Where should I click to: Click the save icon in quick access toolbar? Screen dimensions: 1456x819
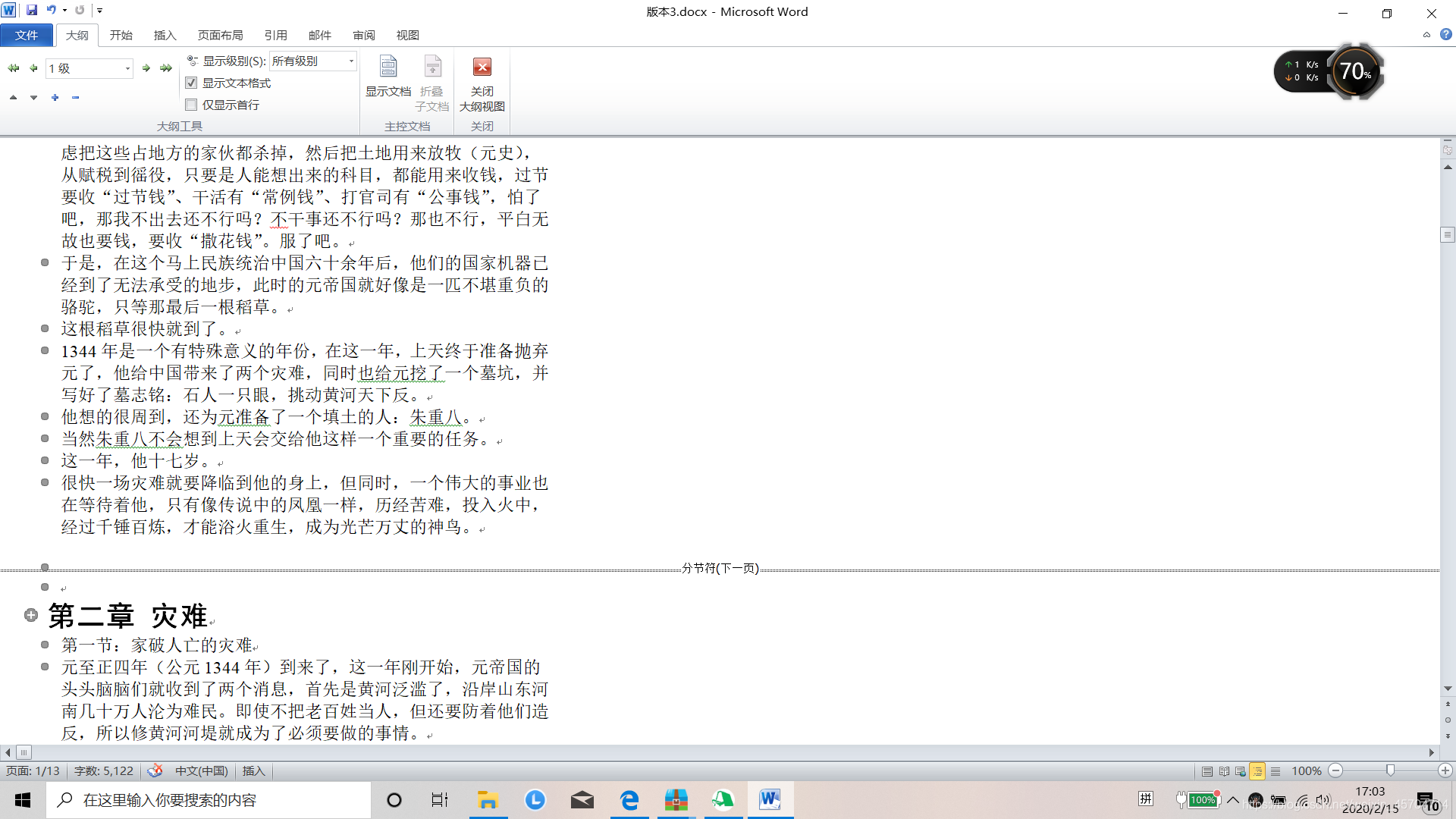click(x=32, y=11)
